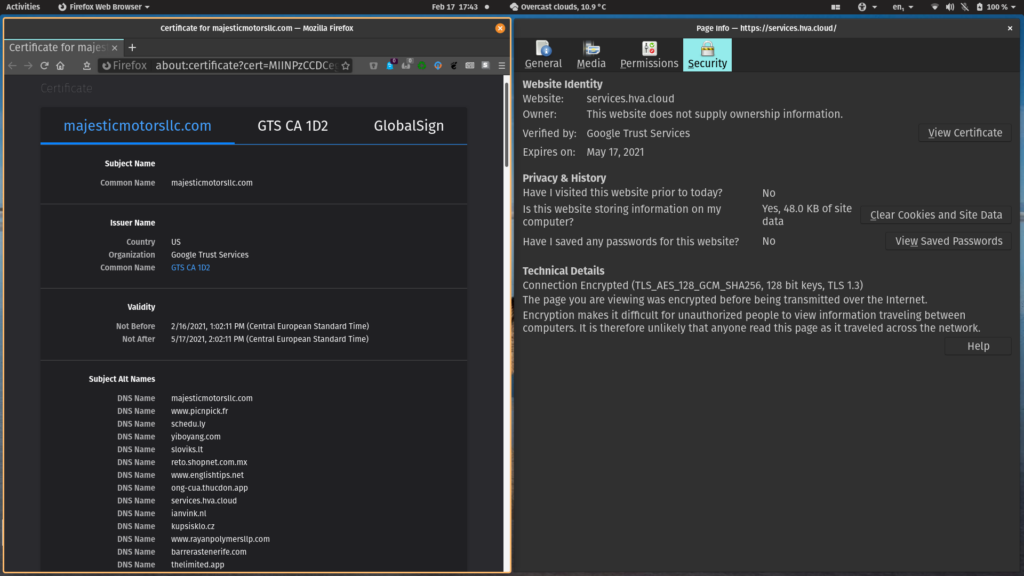The image size is (1024, 576).
Task: Select the Organization value Google Trust Services
Action: (x=210, y=255)
